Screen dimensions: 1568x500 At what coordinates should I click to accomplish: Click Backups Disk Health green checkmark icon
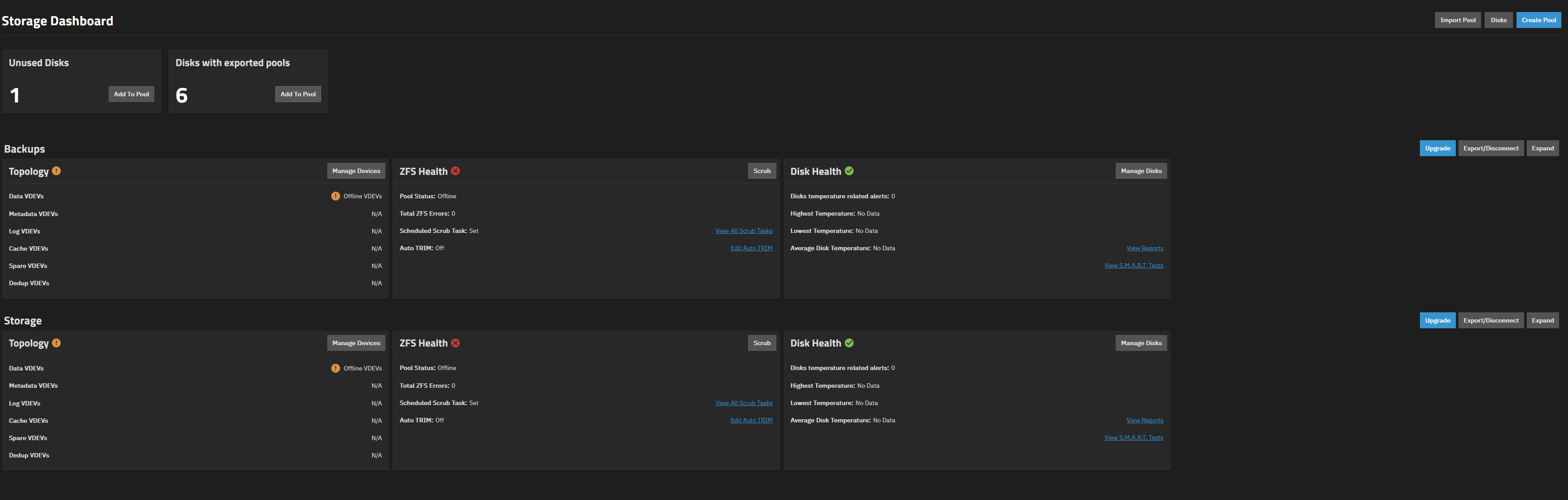[849, 171]
